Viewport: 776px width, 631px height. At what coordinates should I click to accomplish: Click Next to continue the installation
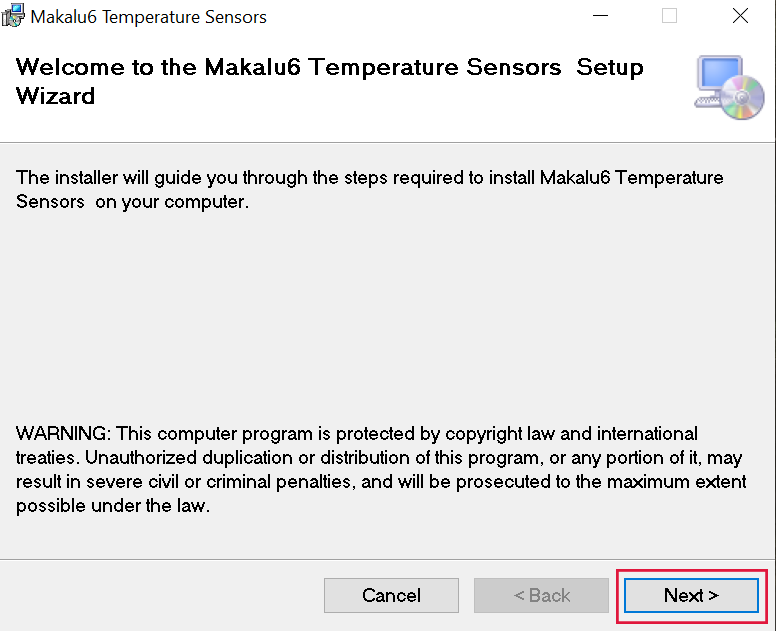[691, 595]
